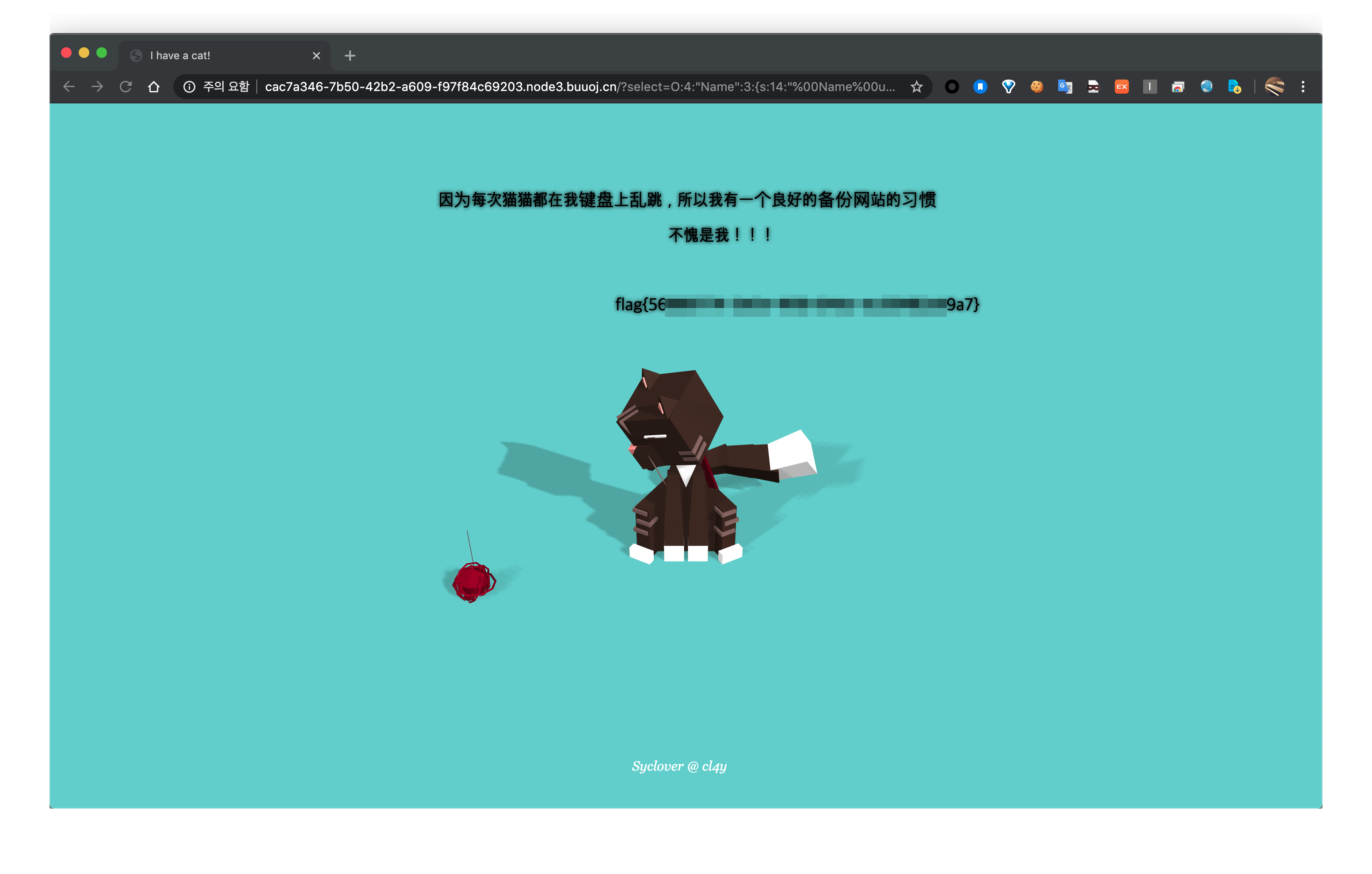
Task: Bookmark this page with the star
Action: coord(916,87)
